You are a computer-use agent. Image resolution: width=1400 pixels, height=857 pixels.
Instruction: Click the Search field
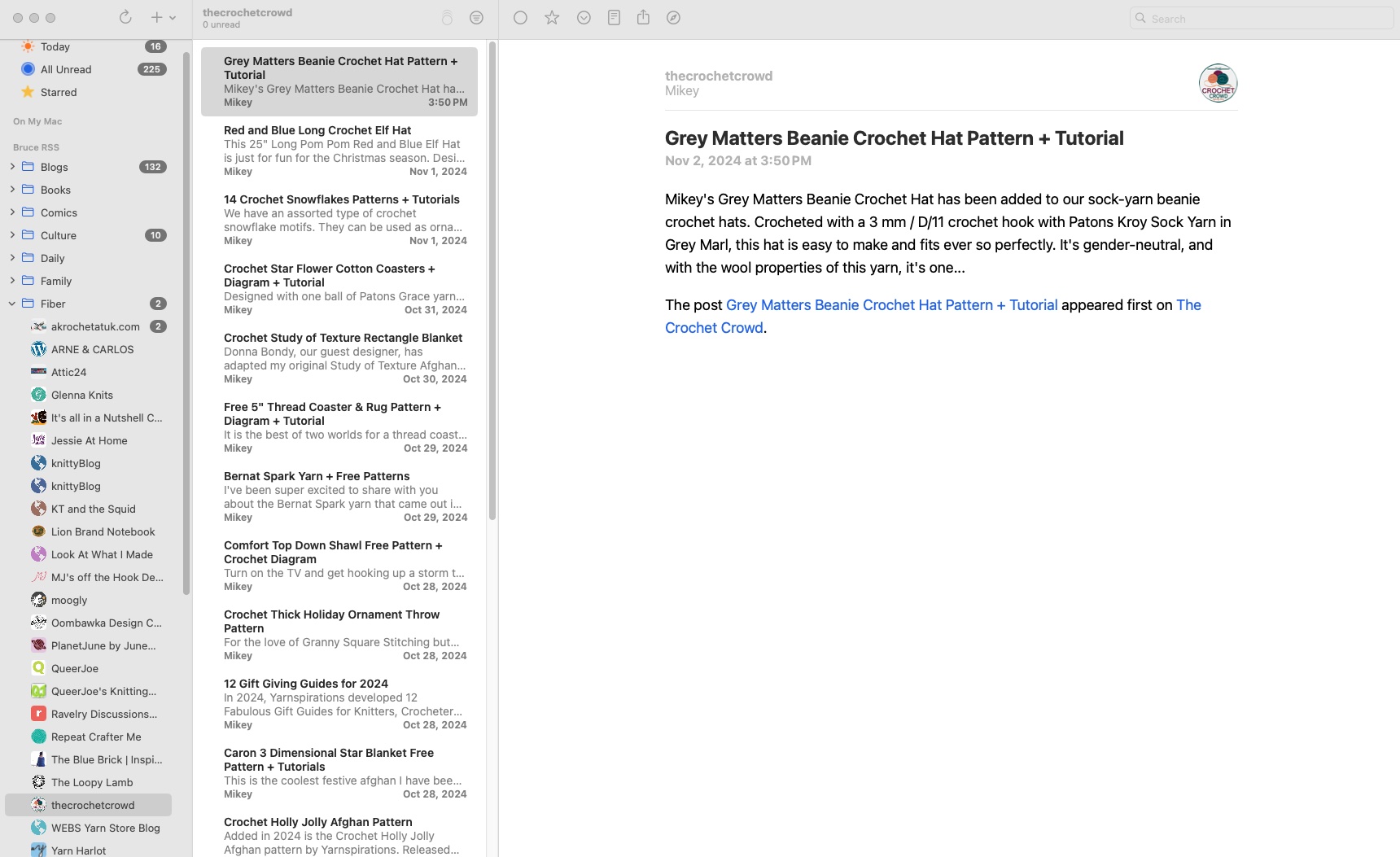pos(1262,18)
